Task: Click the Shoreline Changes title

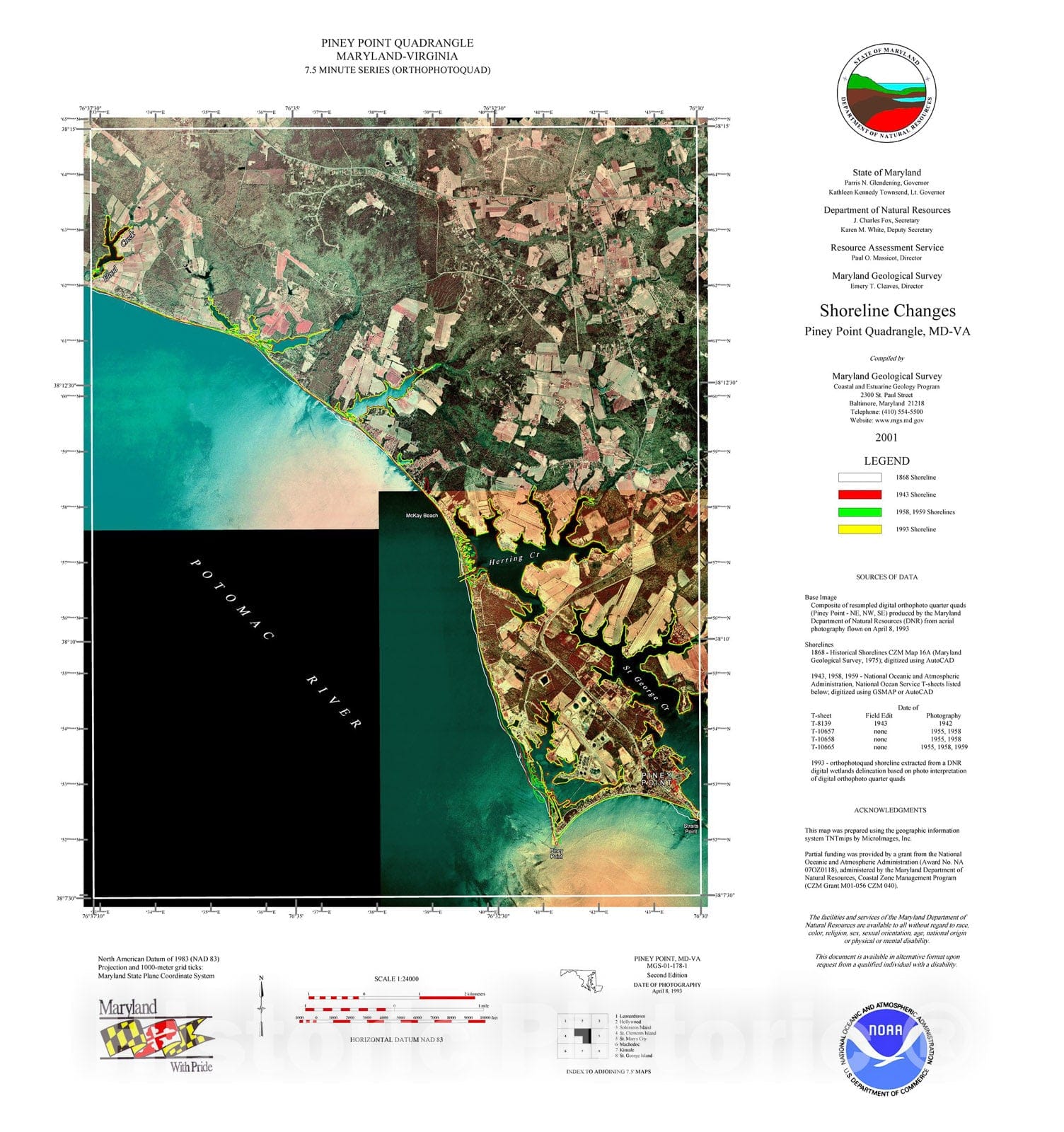Action: pyautogui.click(x=887, y=311)
